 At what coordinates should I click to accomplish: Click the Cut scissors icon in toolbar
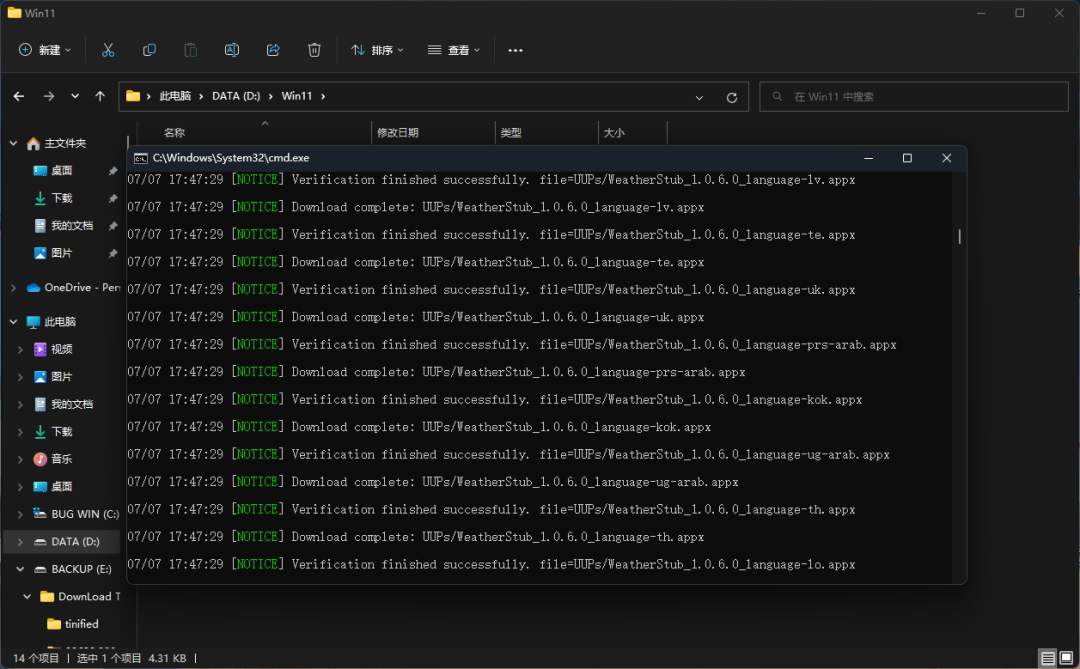108,50
